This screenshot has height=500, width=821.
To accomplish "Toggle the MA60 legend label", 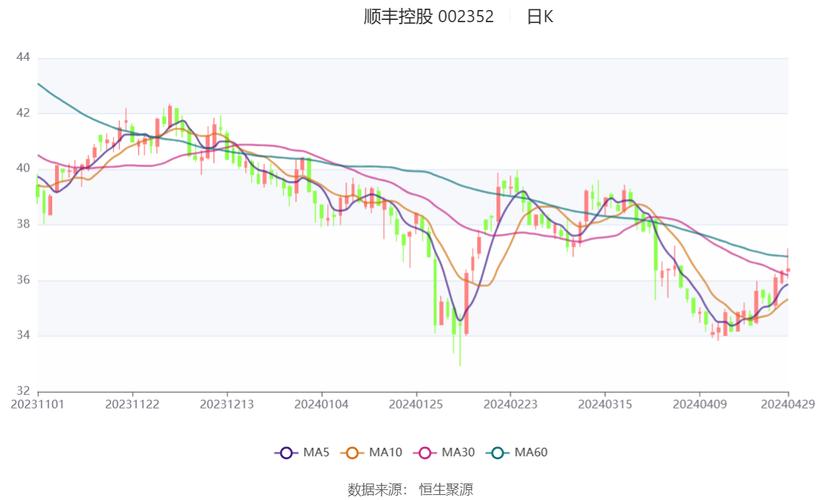I will click(531, 453).
